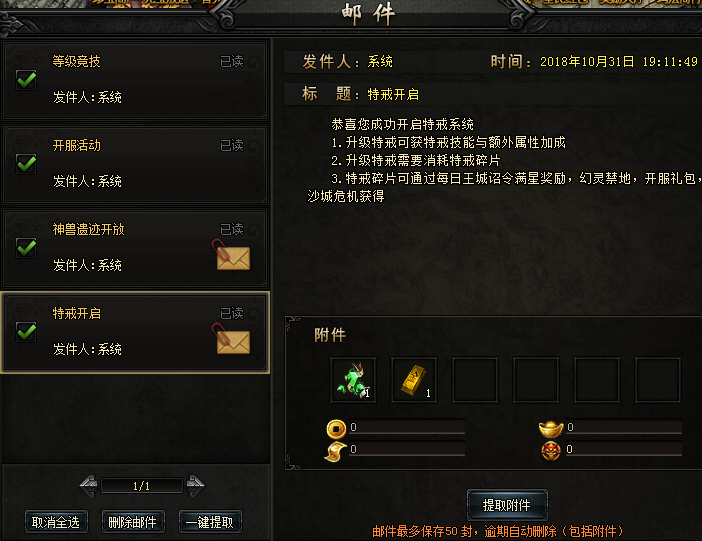
Task: Uncheck the 特戒开启 mail checkbox
Action: [x=26, y=332]
